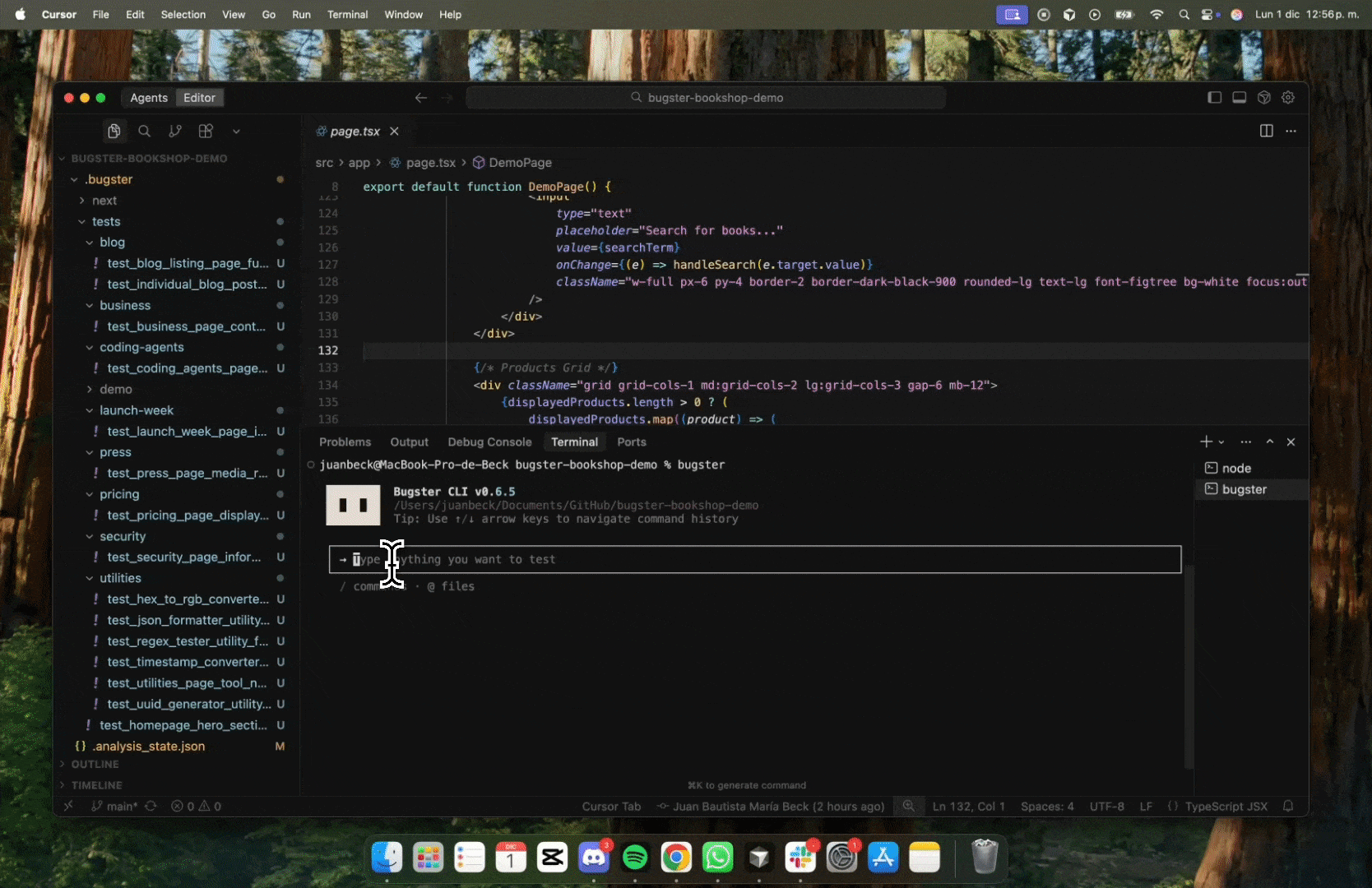Click the go back navigation arrow
Screen dimensions: 1372x888
(421, 98)
